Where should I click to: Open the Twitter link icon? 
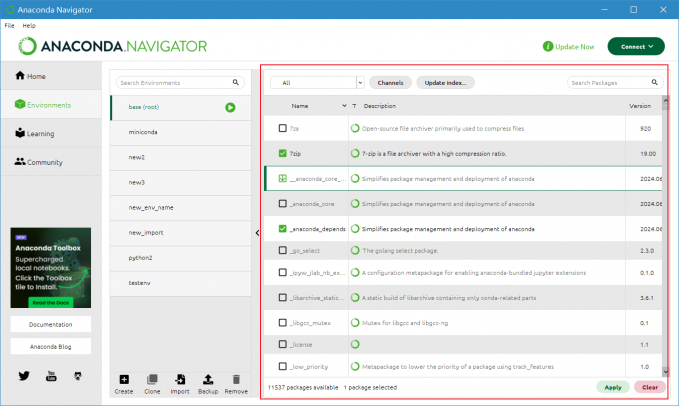pyautogui.click(x=24, y=376)
